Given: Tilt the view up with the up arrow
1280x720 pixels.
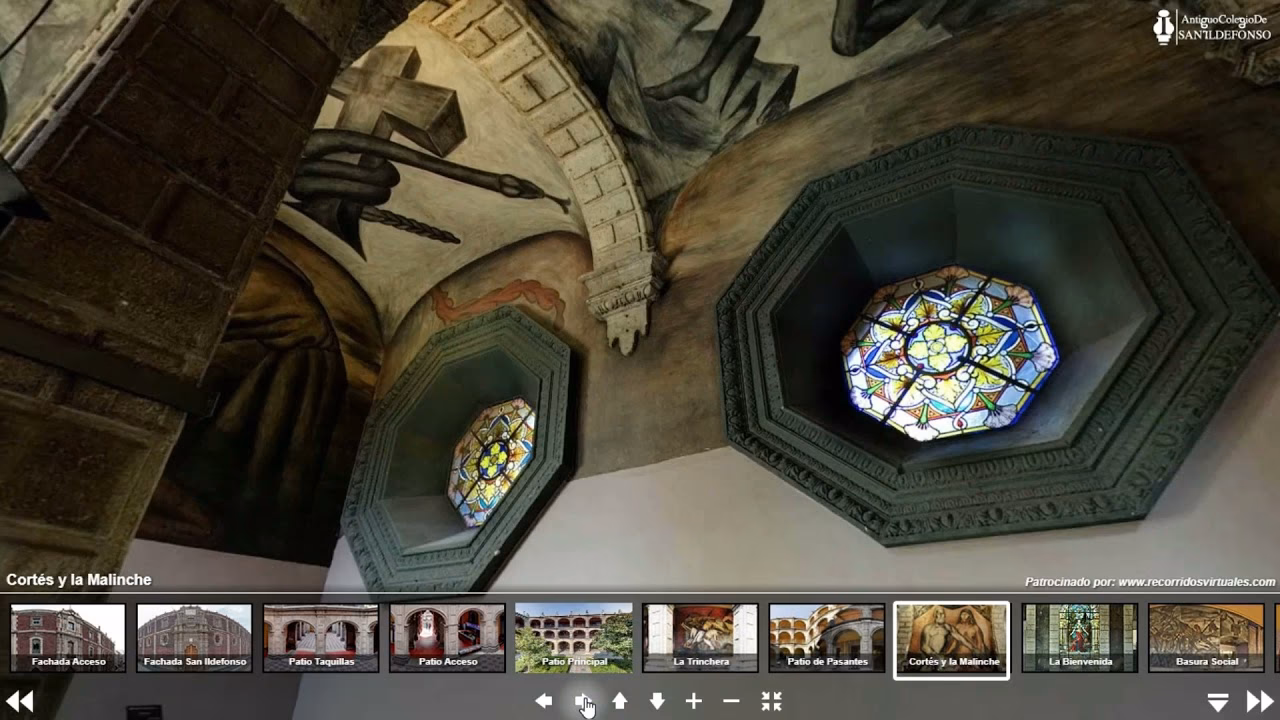Looking at the screenshot, I should 620,702.
